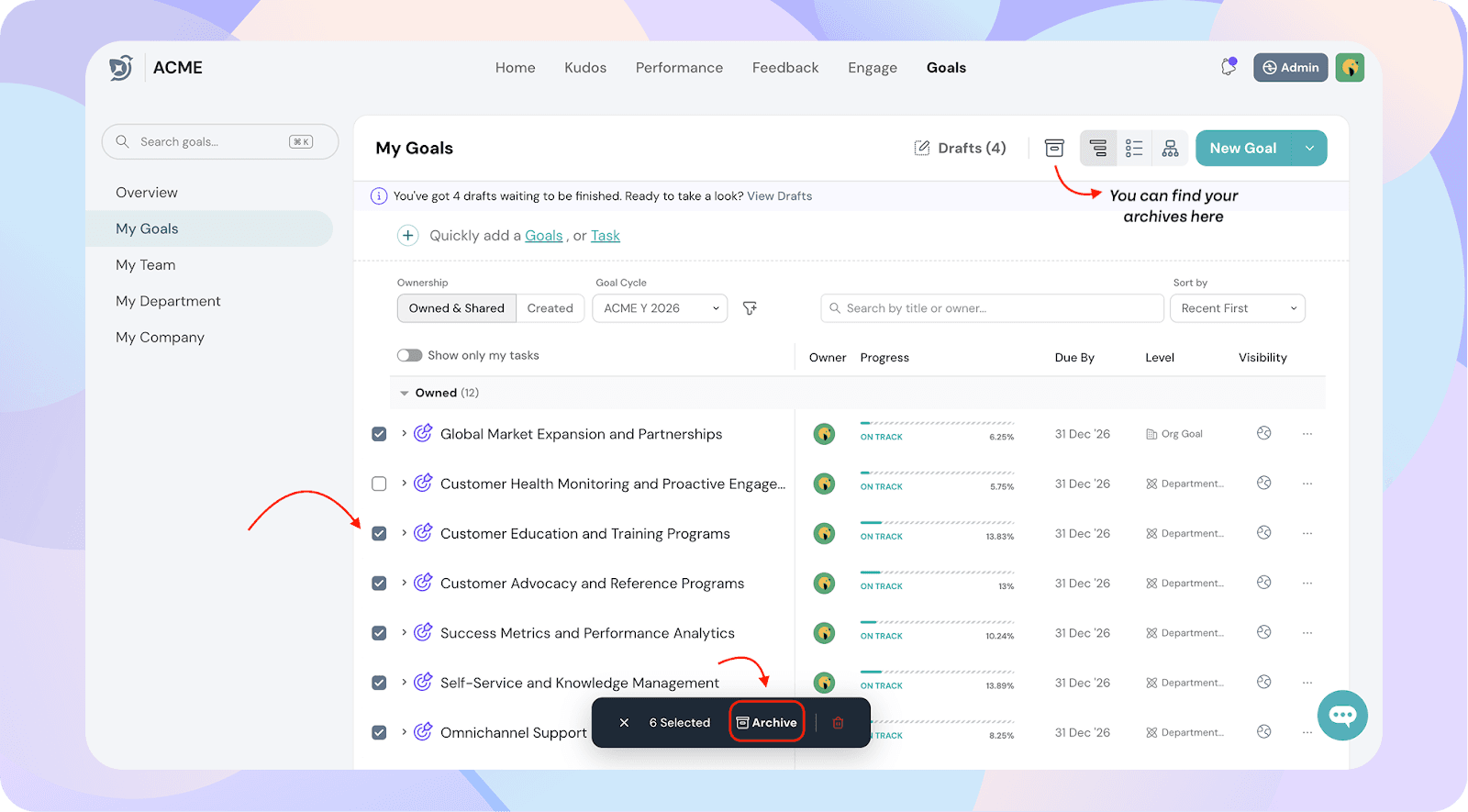Switch to the checklist view icon
1468x812 pixels.
point(1134,148)
